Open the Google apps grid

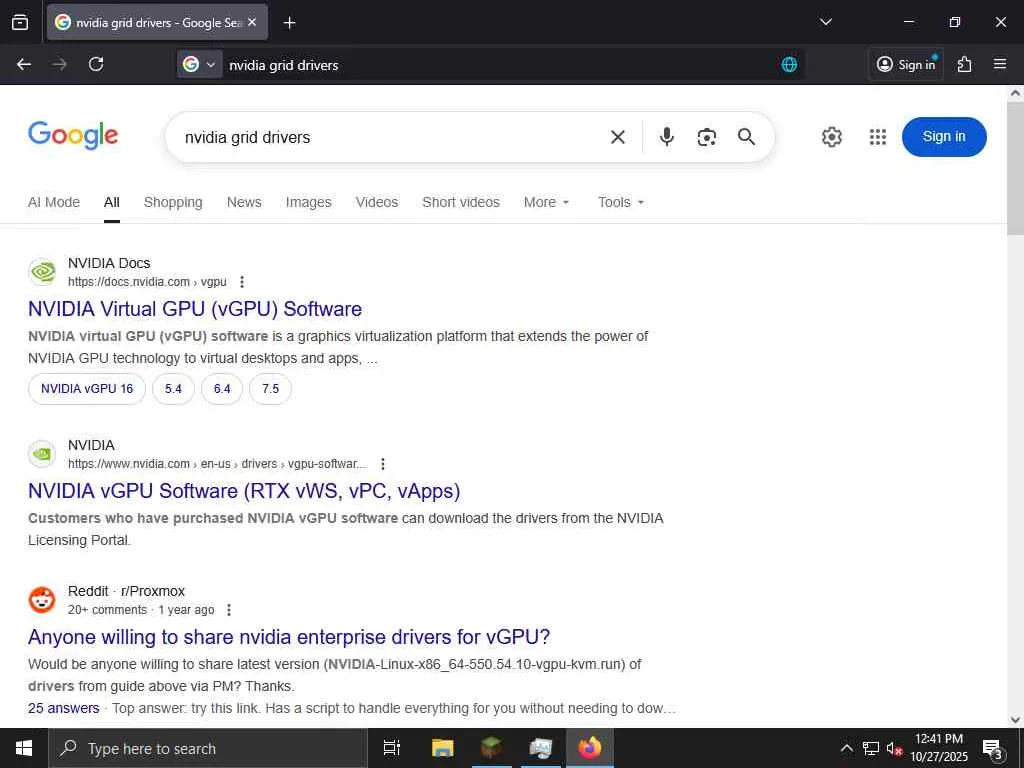[x=878, y=137]
